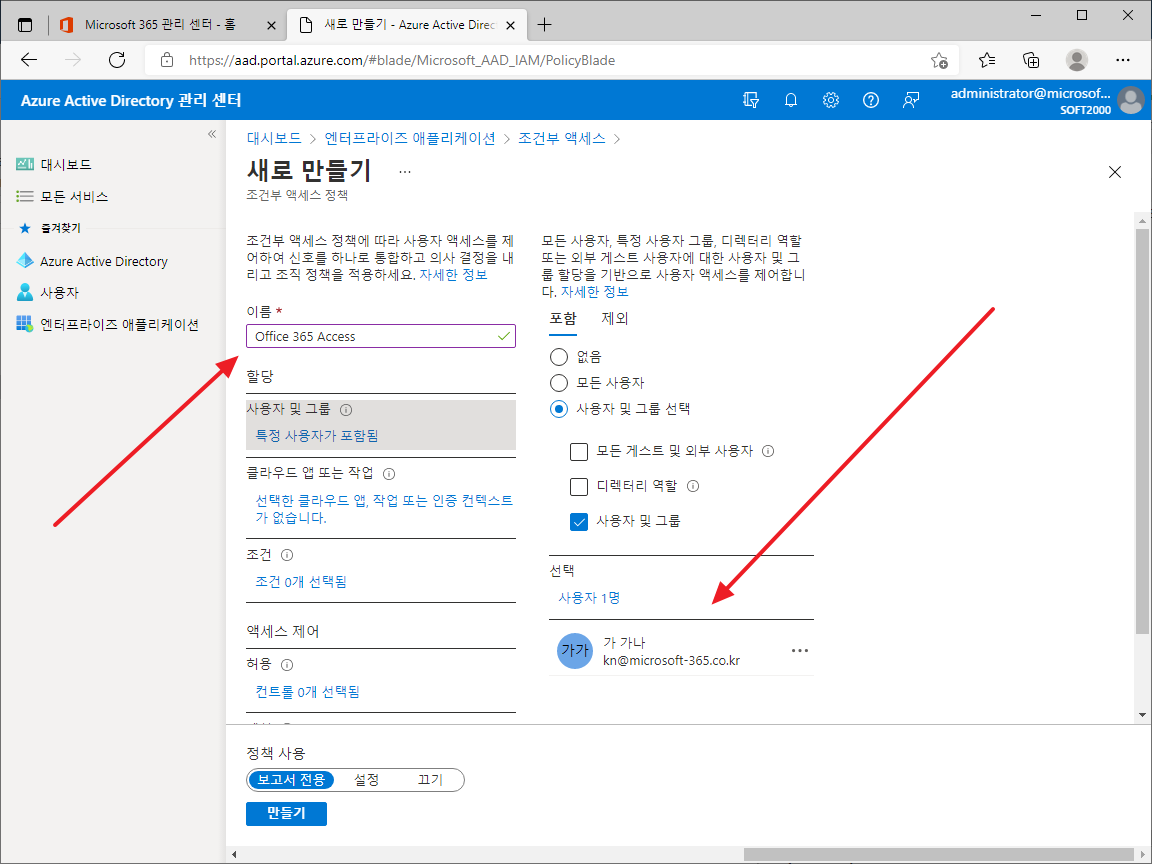Screen dimensions: 1152x864
Task: Open browser settings and more menu
Action: [x=1123, y=60]
